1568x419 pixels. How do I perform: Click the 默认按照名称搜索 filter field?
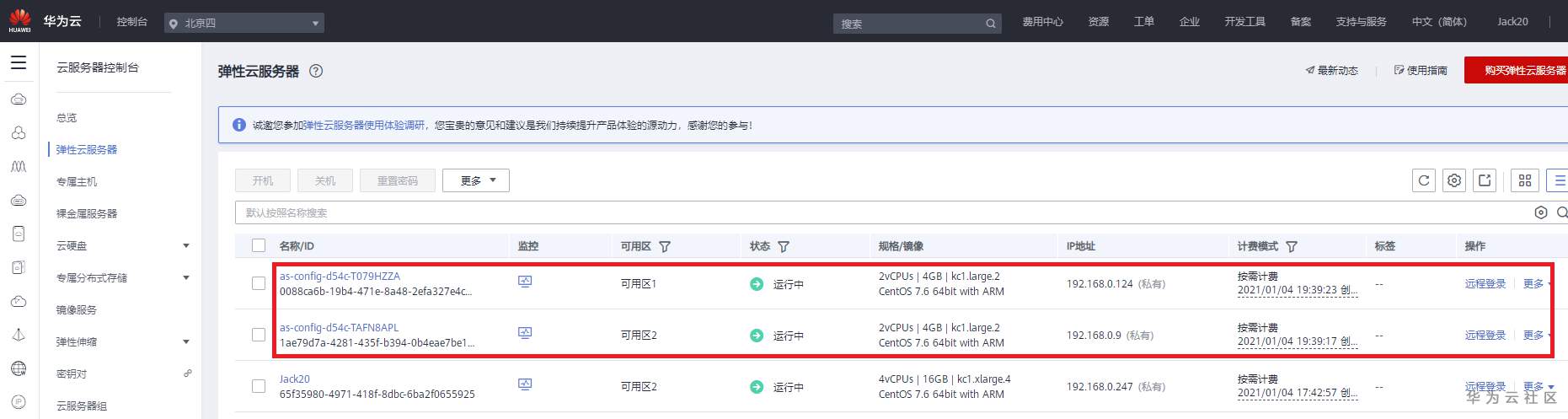tap(885, 212)
